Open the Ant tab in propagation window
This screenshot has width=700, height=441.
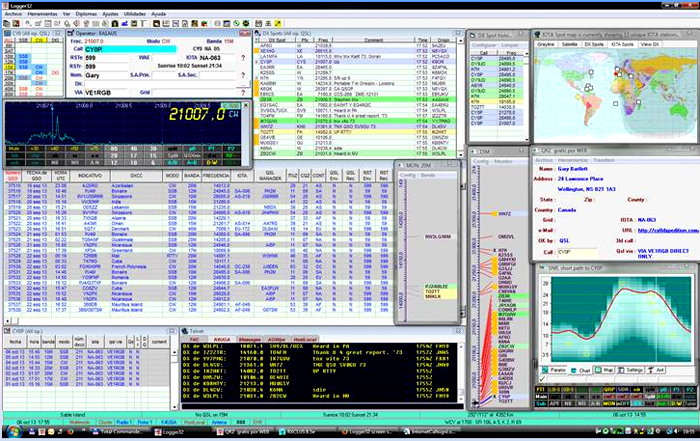click(x=656, y=370)
